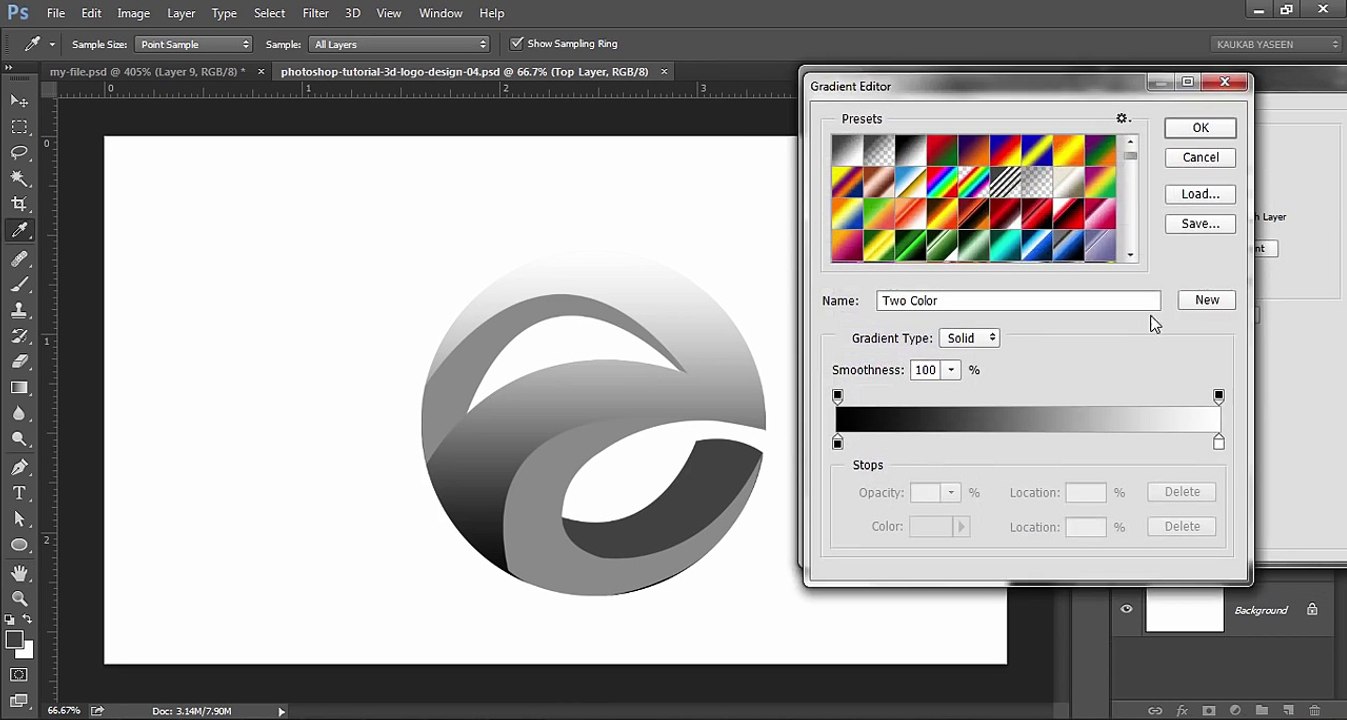The width and height of the screenshot is (1347, 720).
Task: Open the gradient presets gear menu
Action: (1123, 119)
